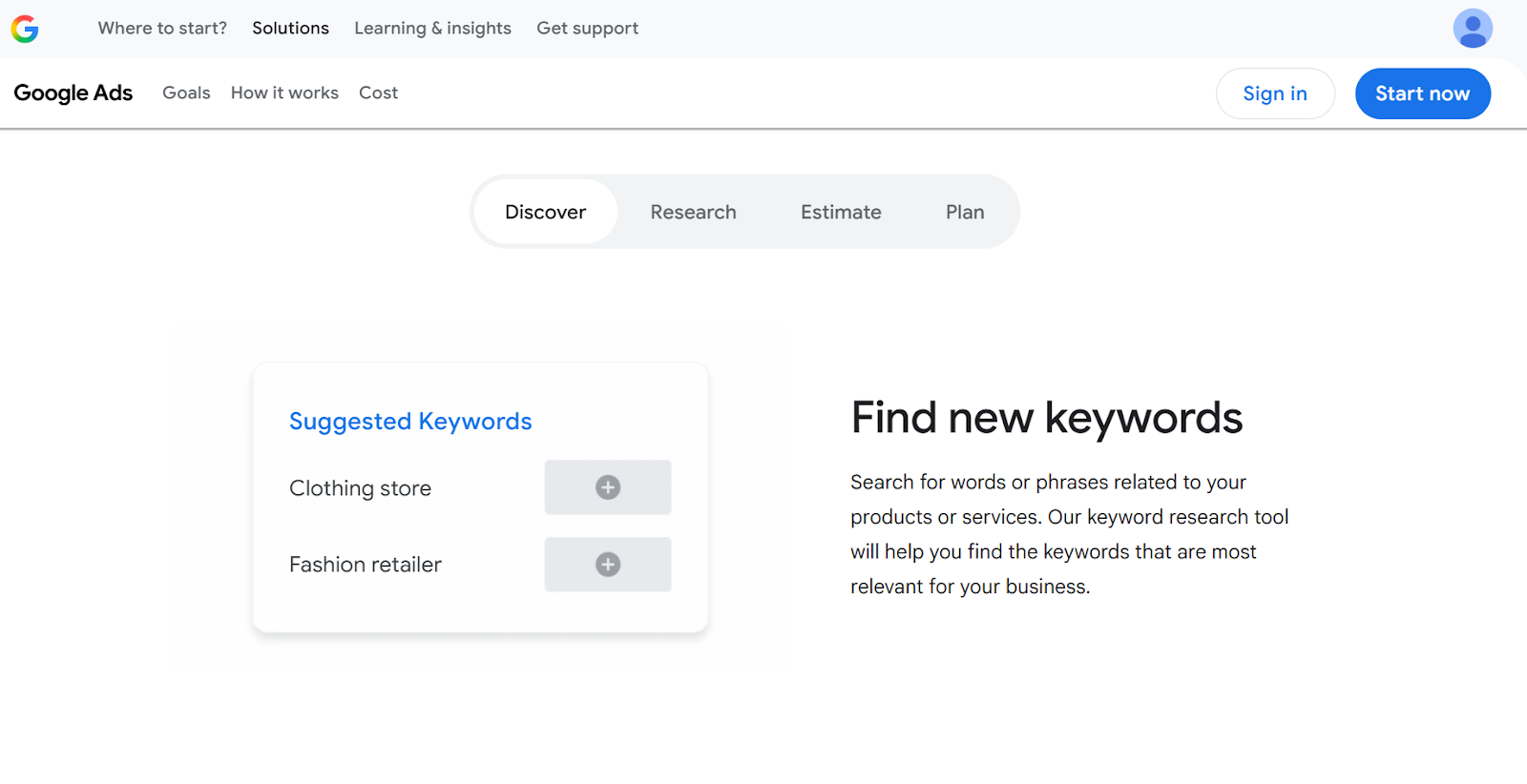Expand Learning & insights menu

(432, 29)
